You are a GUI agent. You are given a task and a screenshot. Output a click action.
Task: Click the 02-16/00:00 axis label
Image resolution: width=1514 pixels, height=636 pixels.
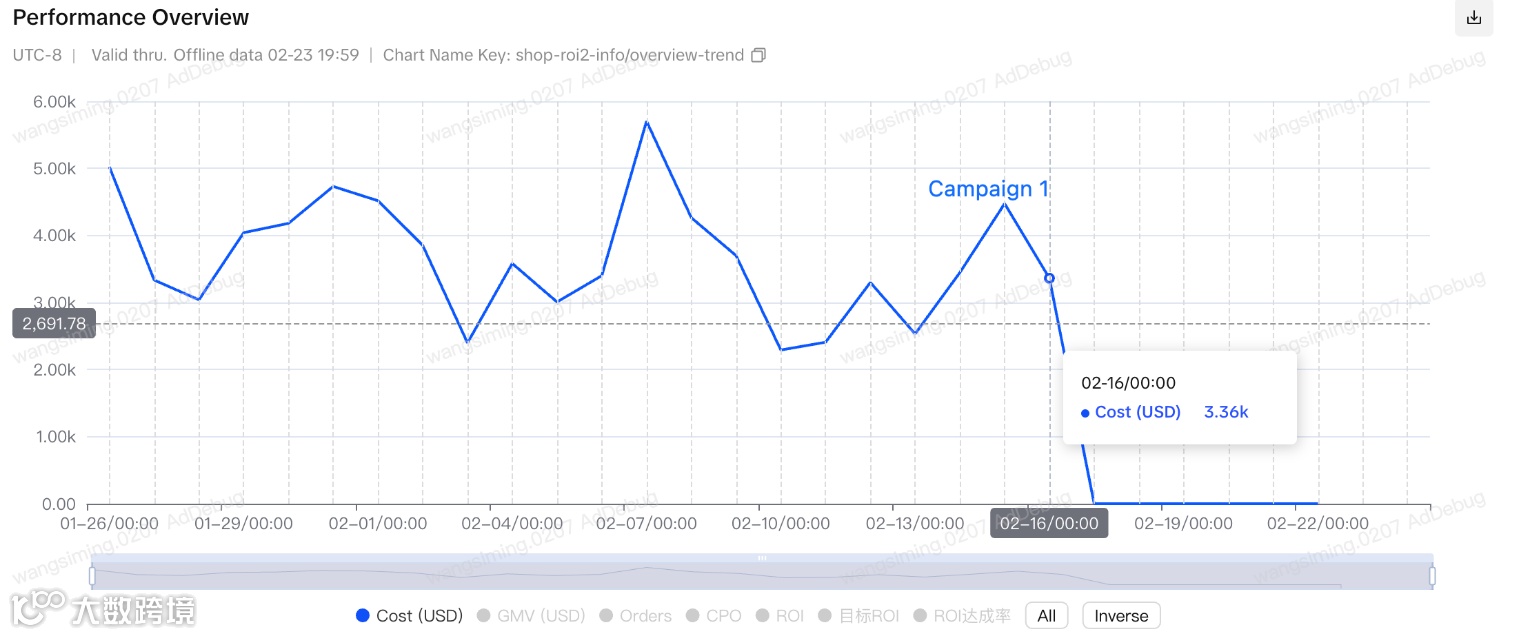coord(1049,523)
